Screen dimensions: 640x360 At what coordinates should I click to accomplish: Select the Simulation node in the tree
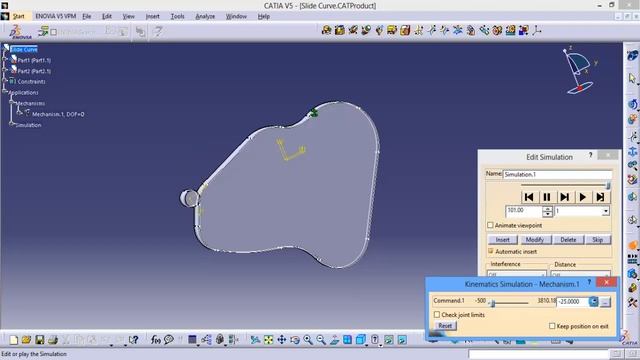point(28,125)
